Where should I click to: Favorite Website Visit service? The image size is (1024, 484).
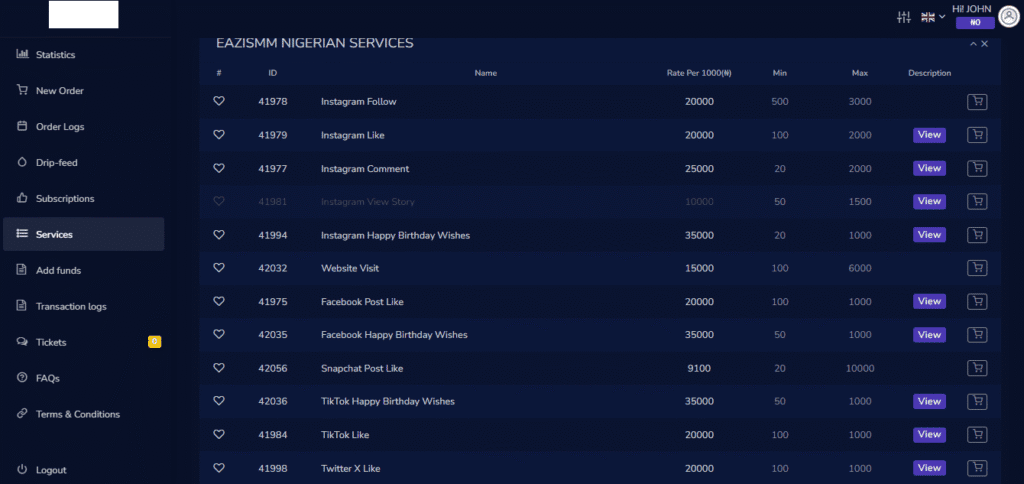click(x=219, y=268)
